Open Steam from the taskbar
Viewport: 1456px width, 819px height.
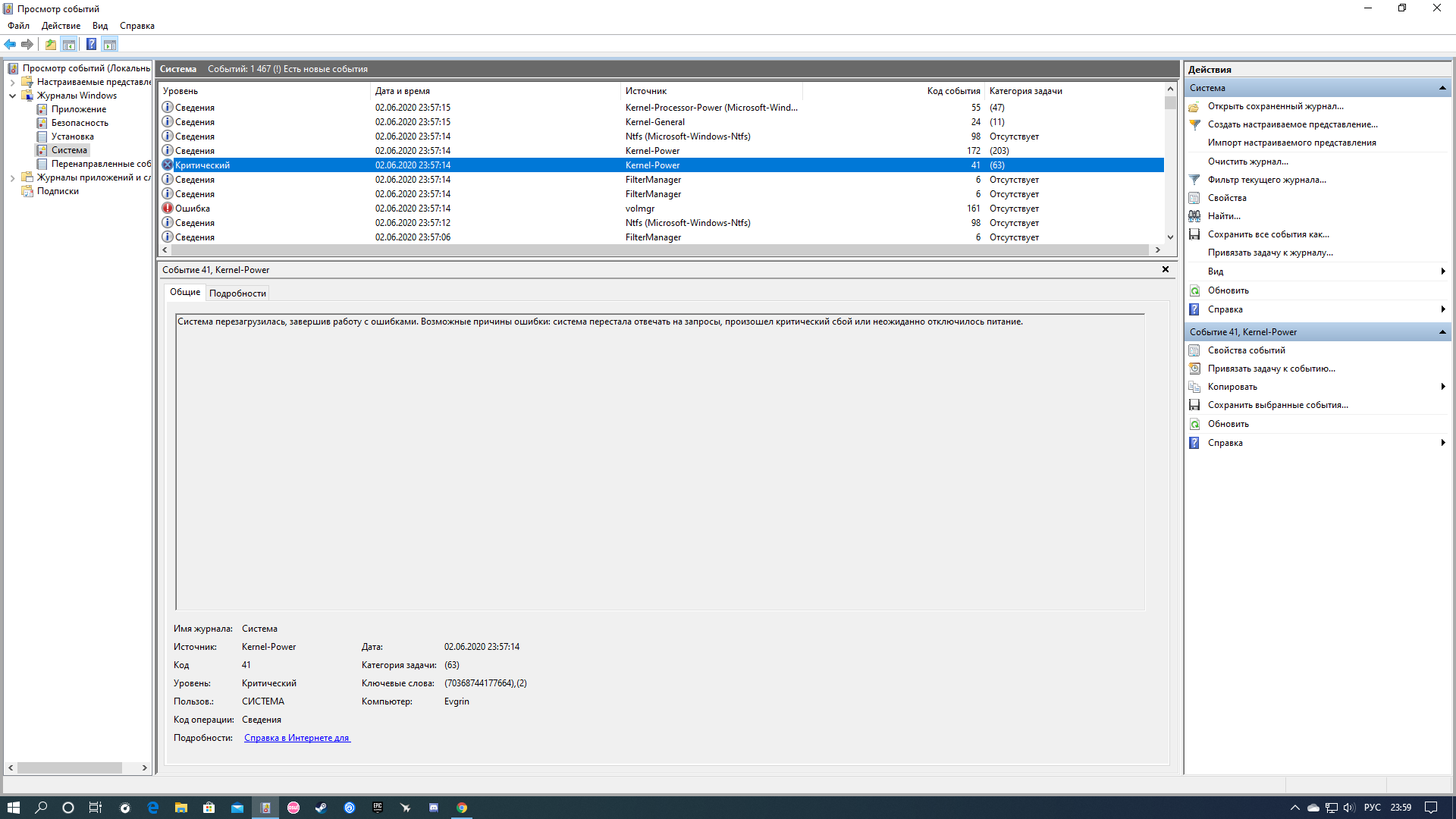pyautogui.click(x=322, y=808)
